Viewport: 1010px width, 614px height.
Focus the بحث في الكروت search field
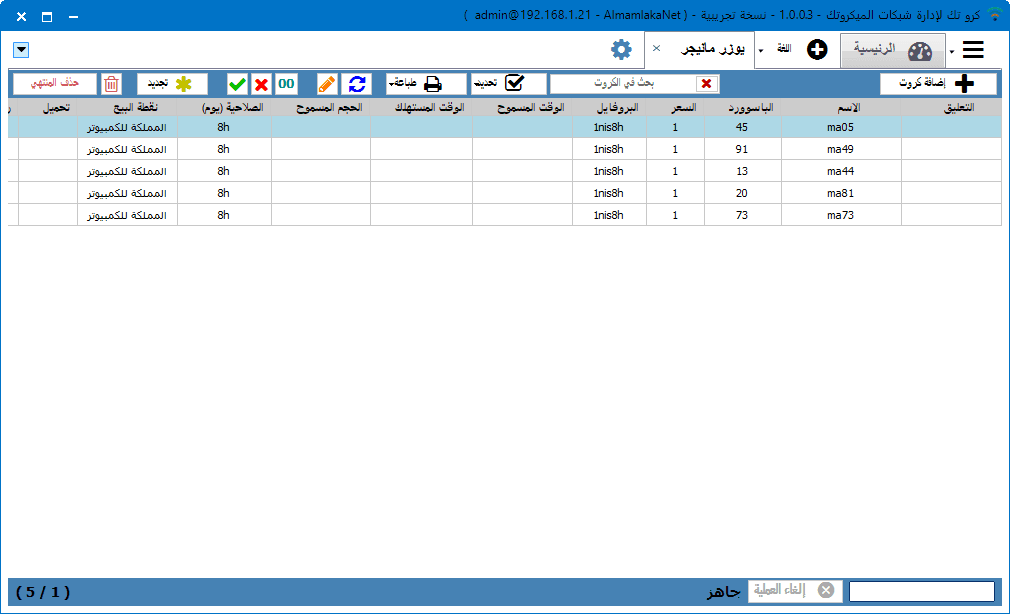click(x=624, y=84)
